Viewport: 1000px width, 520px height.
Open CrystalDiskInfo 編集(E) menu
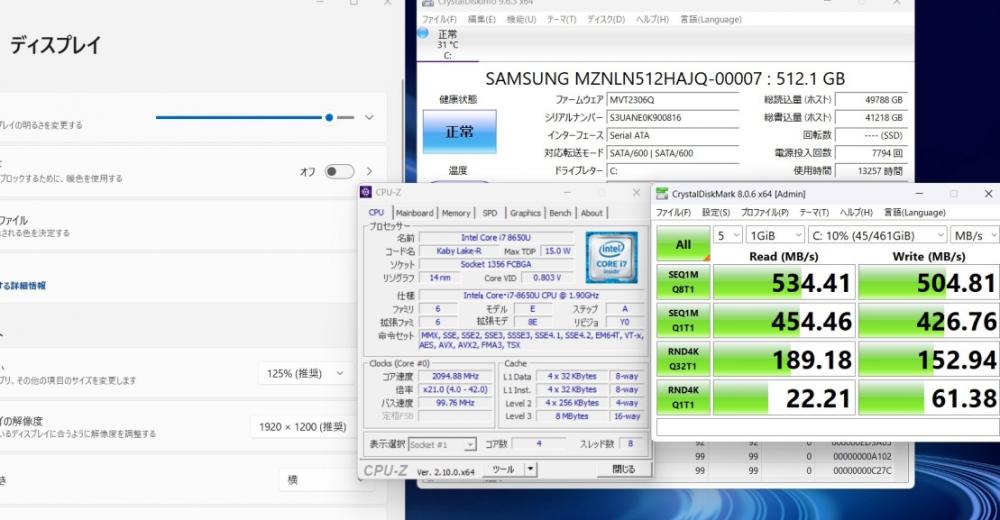pos(482,19)
